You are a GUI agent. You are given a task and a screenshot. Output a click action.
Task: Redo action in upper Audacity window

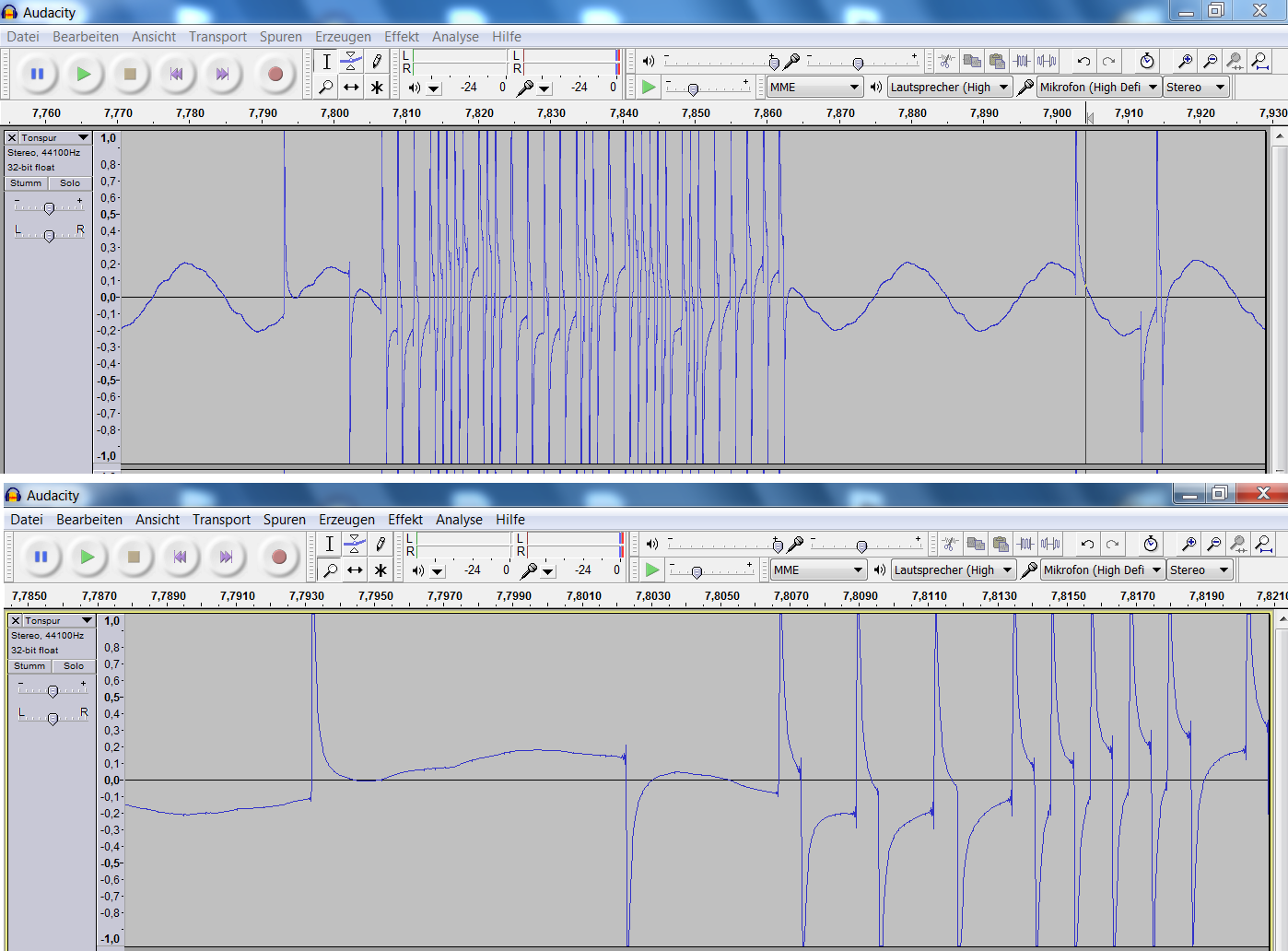pos(1108,61)
